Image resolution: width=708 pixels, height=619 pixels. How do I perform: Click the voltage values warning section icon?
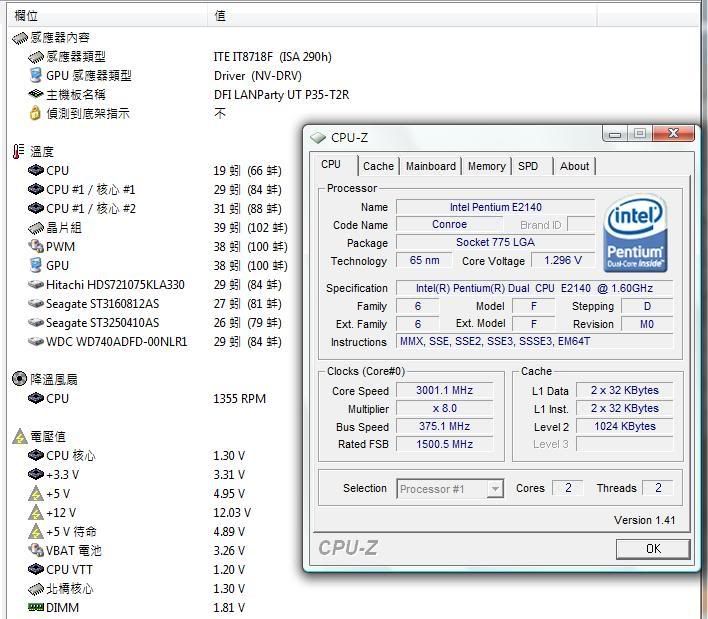(x=20, y=436)
